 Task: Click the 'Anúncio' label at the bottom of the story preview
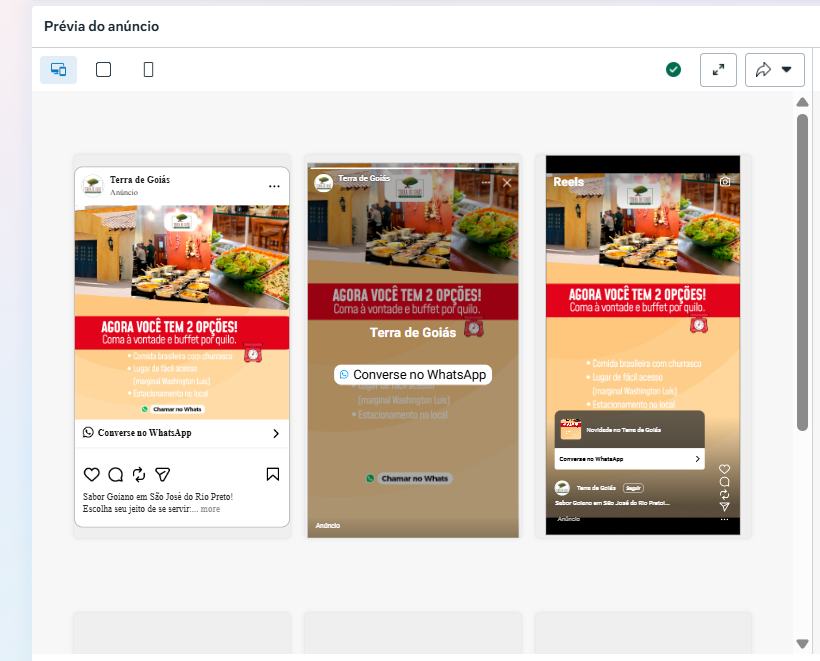[328, 526]
